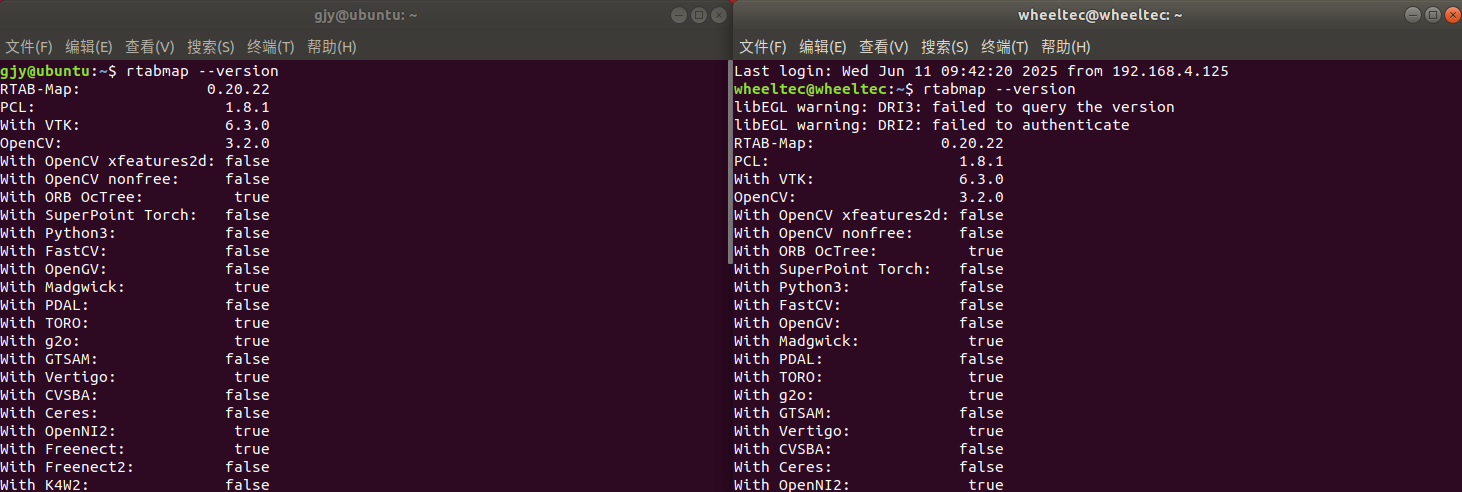The image size is (1462, 492).
Task: Minimize the gjy@ubuntu terminal window
Action: click(679, 15)
